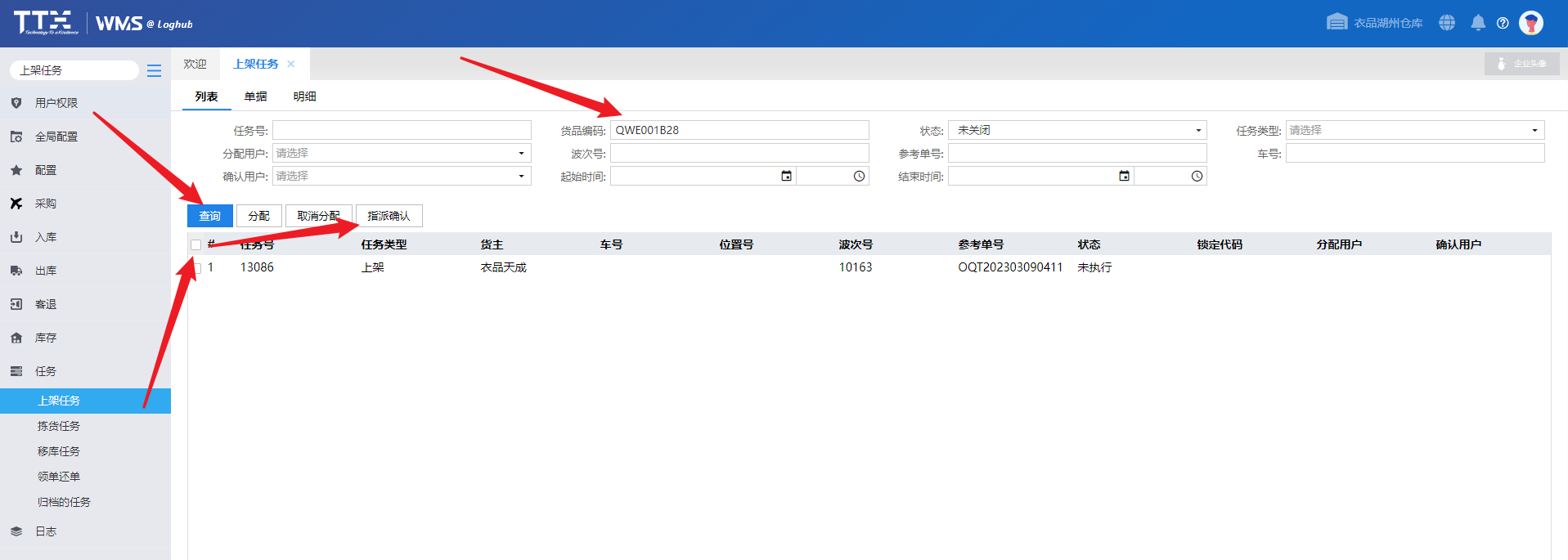
Task: Switch to the 单据 tab
Action: click(255, 96)
